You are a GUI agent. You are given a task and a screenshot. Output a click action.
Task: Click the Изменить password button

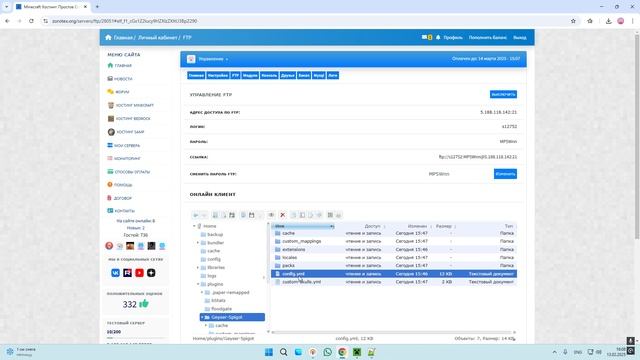coord(505,174)
